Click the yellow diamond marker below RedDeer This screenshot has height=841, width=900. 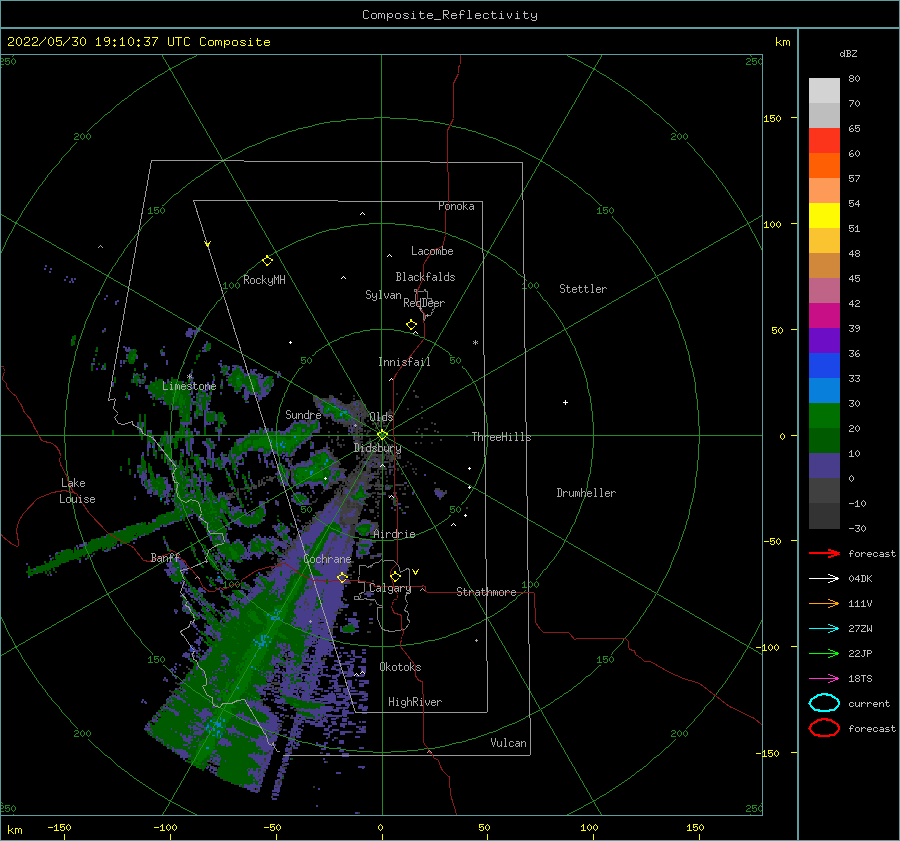coord(411,325)
